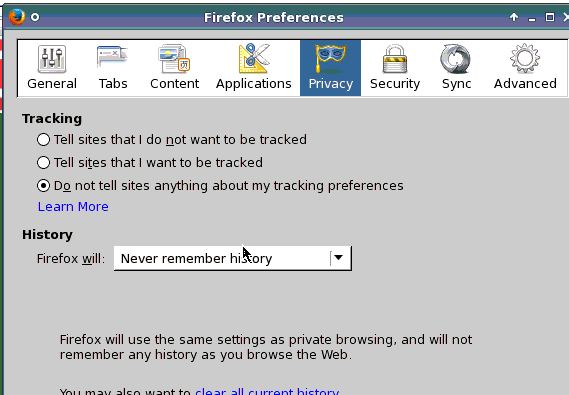Open the Advanced gear icon

[525, 59]
